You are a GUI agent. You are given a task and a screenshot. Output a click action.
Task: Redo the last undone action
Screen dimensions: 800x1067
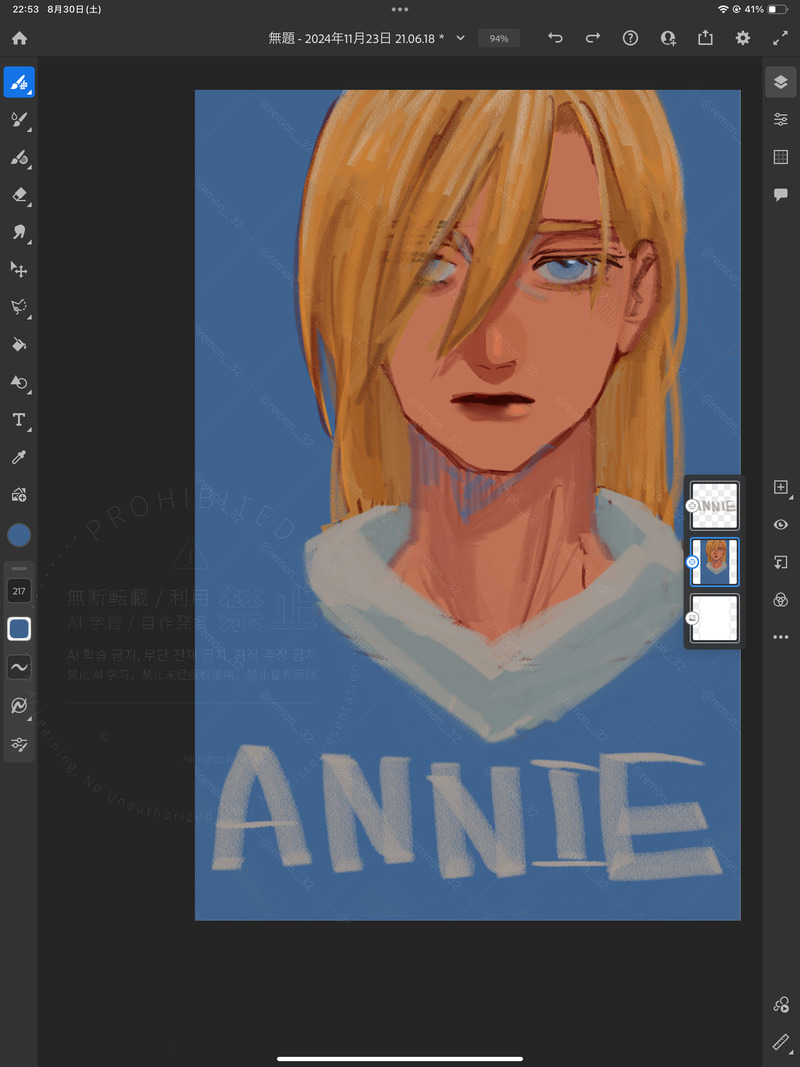[x=593, y=38]
